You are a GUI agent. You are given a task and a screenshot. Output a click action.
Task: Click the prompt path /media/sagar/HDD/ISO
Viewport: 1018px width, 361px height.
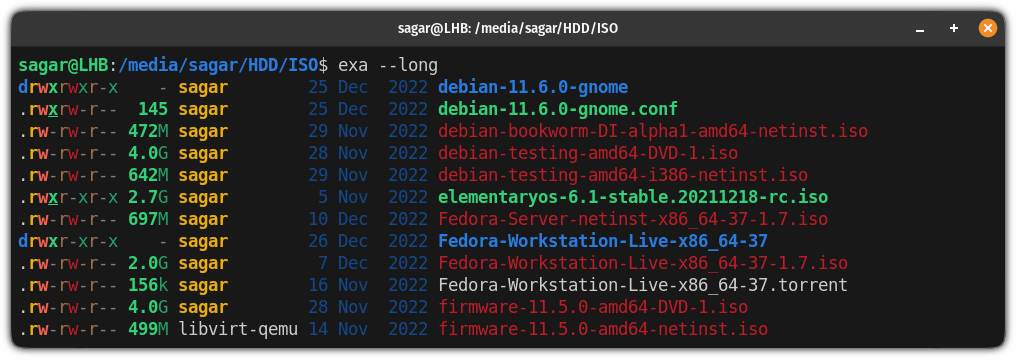click(x=219, y=65)
